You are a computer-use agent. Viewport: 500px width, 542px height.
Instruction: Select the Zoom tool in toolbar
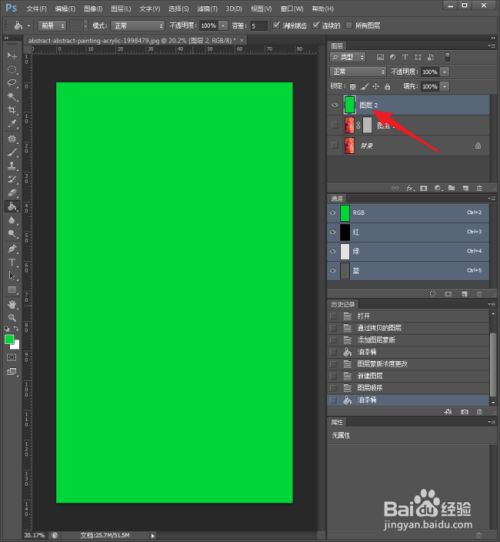point(12,318)
